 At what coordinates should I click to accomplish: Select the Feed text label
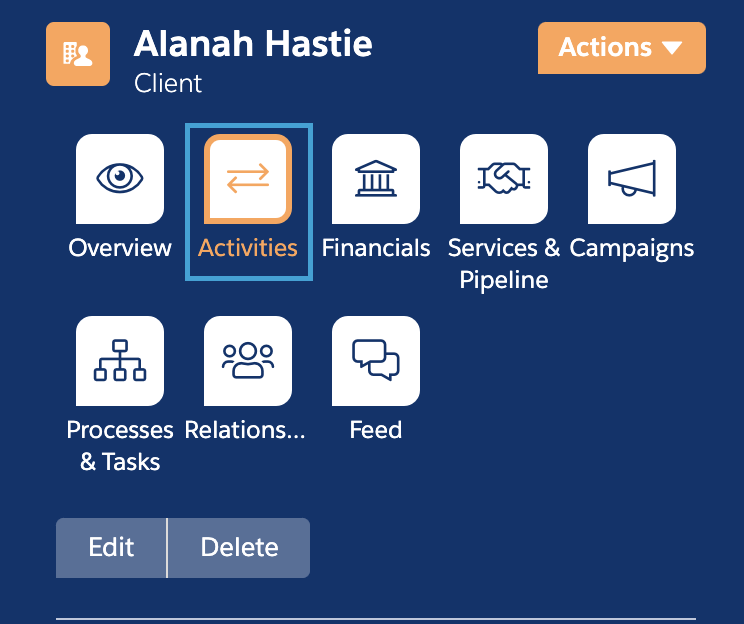point(376,430)
